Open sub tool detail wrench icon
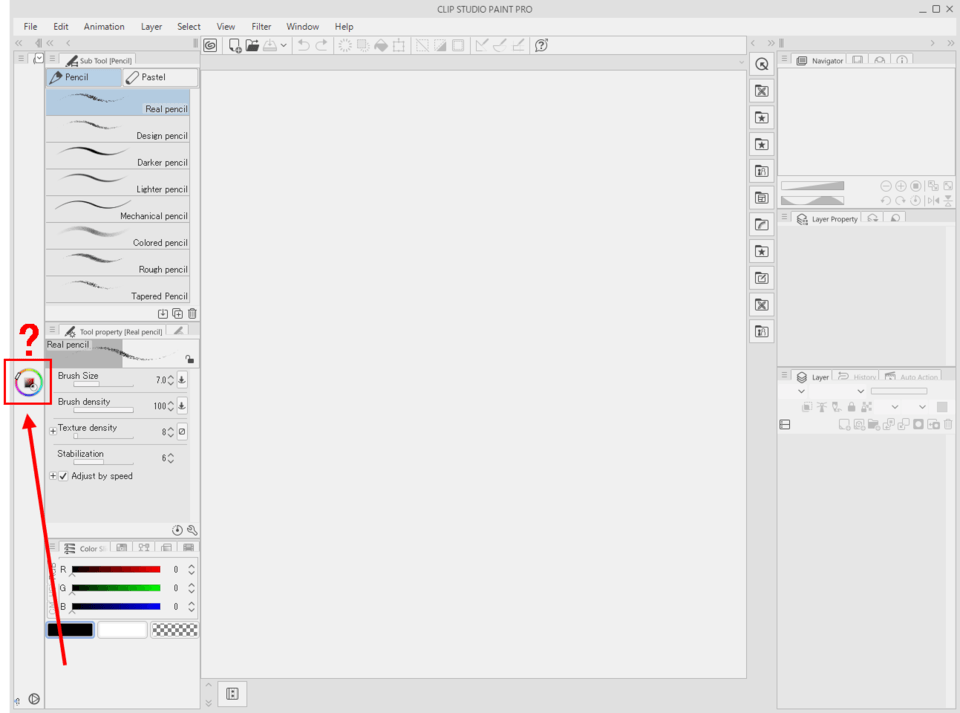This screenshot has width=960, height=713. [x=192, y=530]
